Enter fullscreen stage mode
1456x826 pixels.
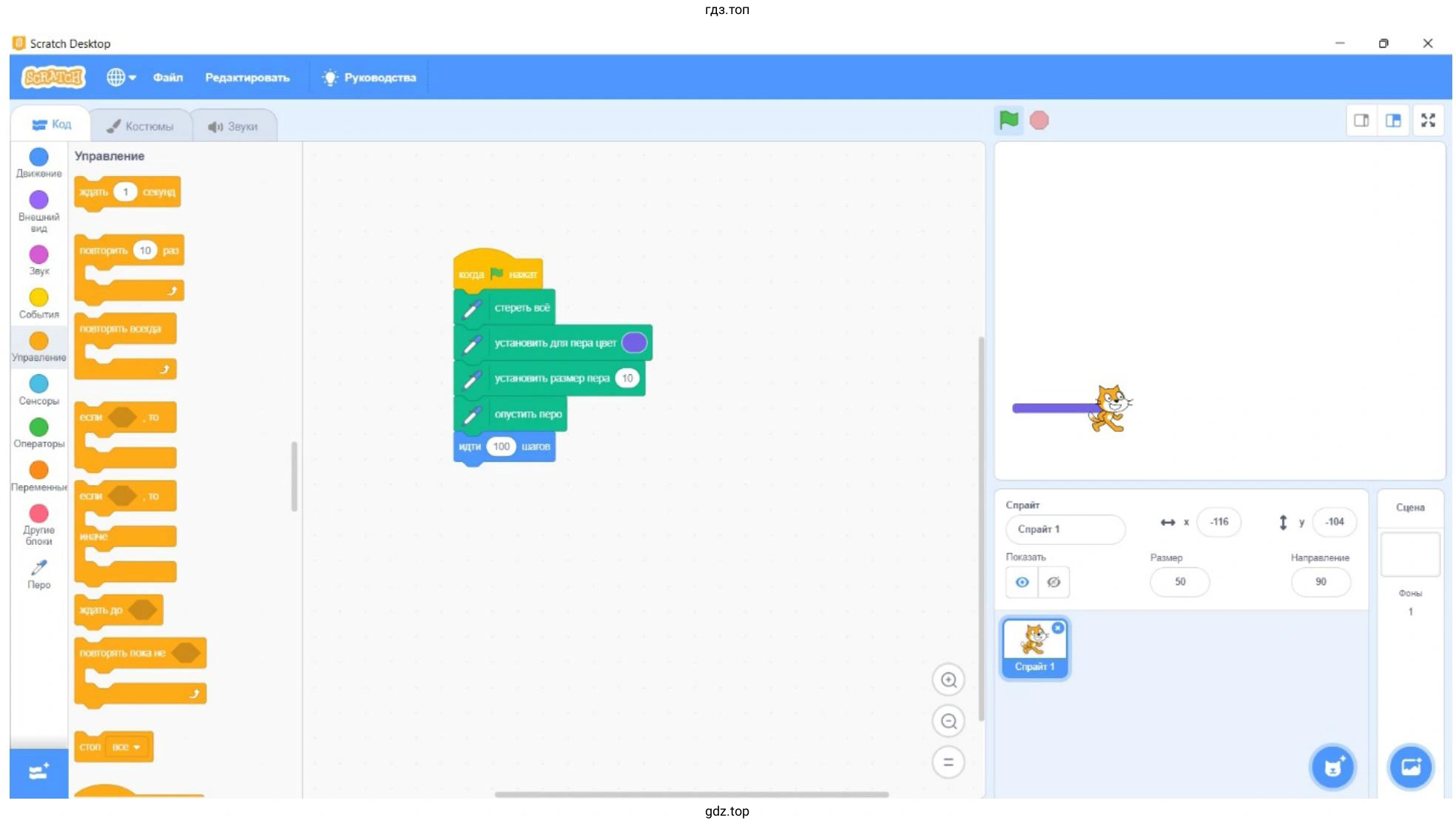click(x=1427, y=121)
